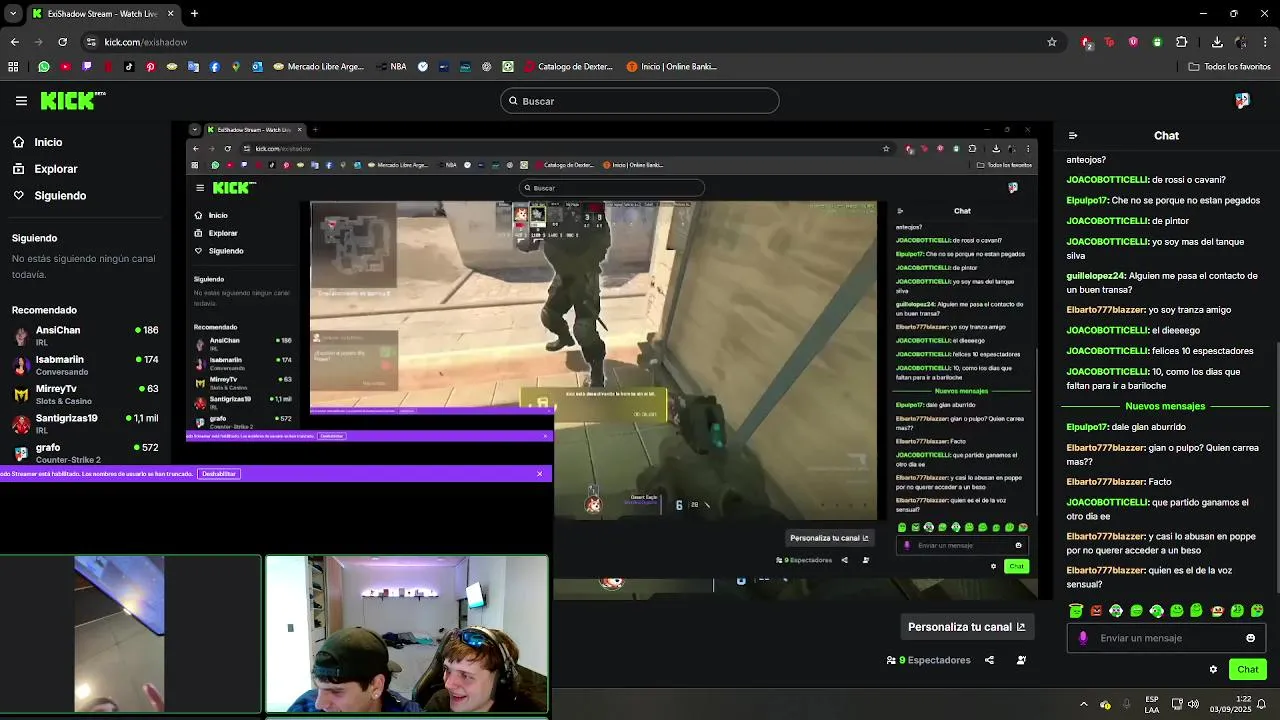Open Chrome extensions puzzle icon

click(x=1181, y=42)
